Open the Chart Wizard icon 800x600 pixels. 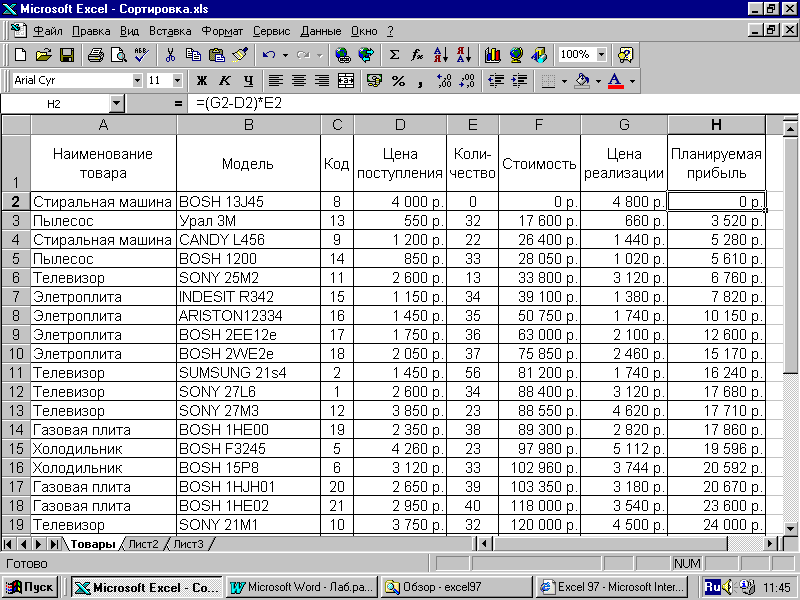pos(492,55)
